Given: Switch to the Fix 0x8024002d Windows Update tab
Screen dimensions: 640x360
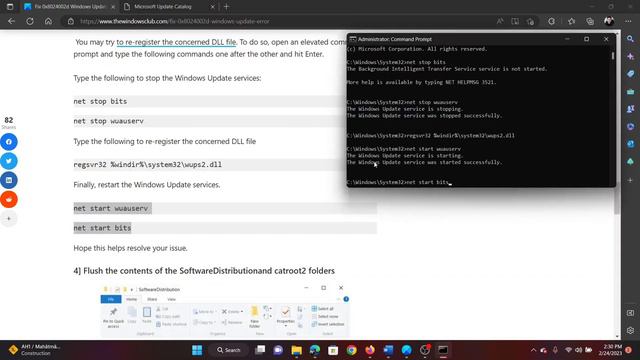Looking at the screenshot, I should (x=69, y=7).
